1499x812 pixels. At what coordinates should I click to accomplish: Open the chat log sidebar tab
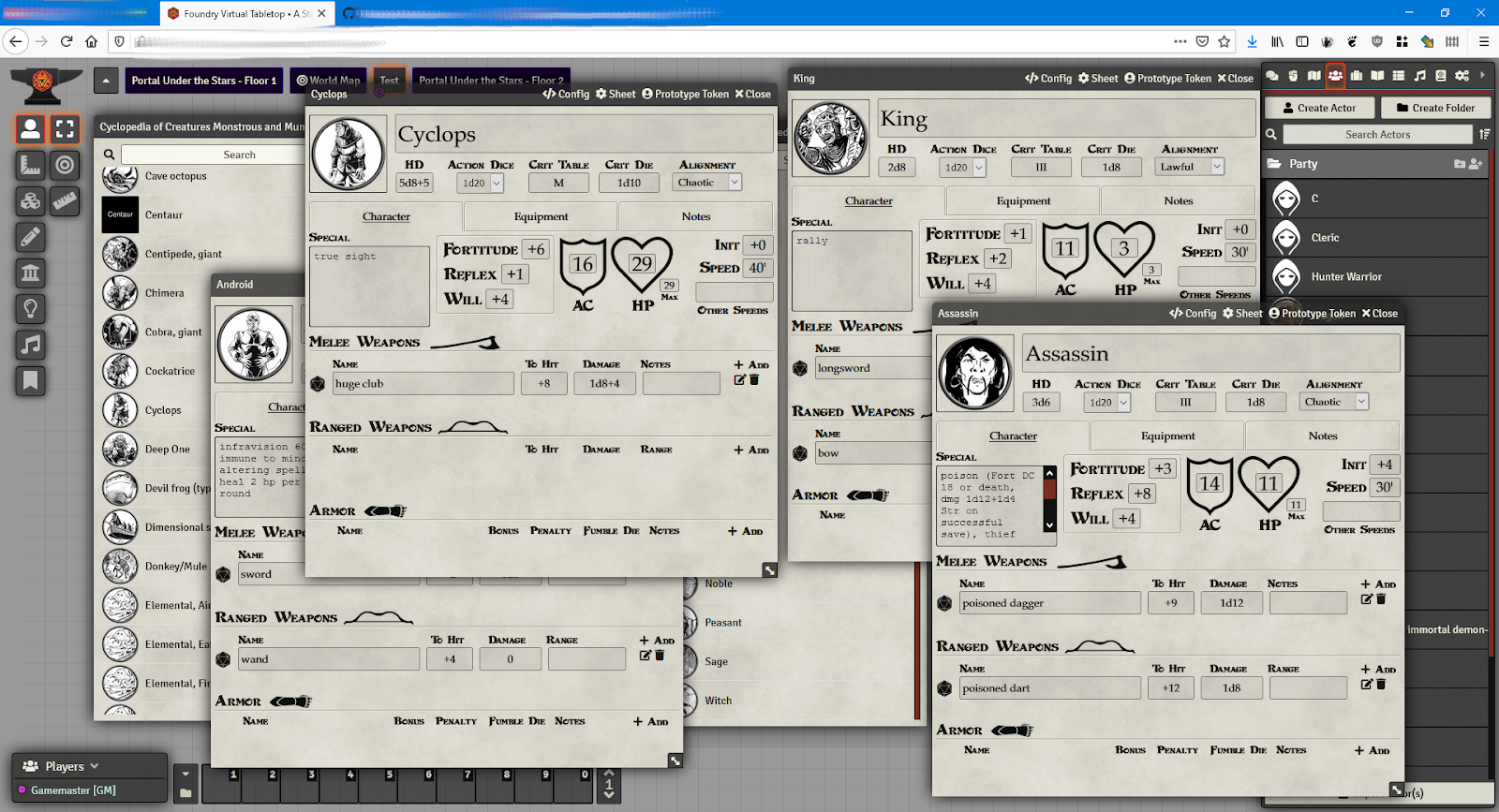coord(1272,76)
